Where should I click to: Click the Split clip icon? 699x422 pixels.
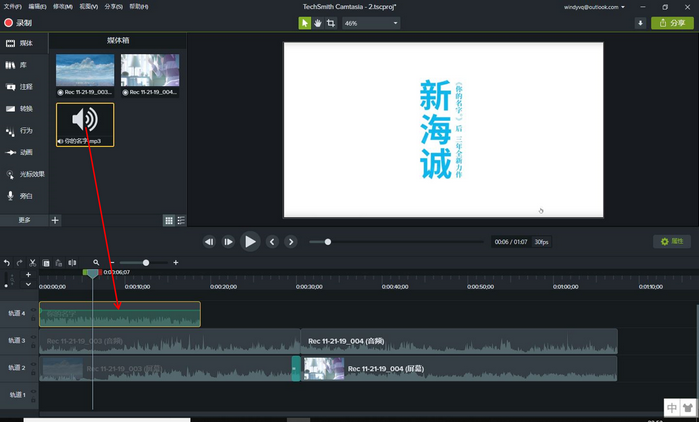(x=72, y=263)
